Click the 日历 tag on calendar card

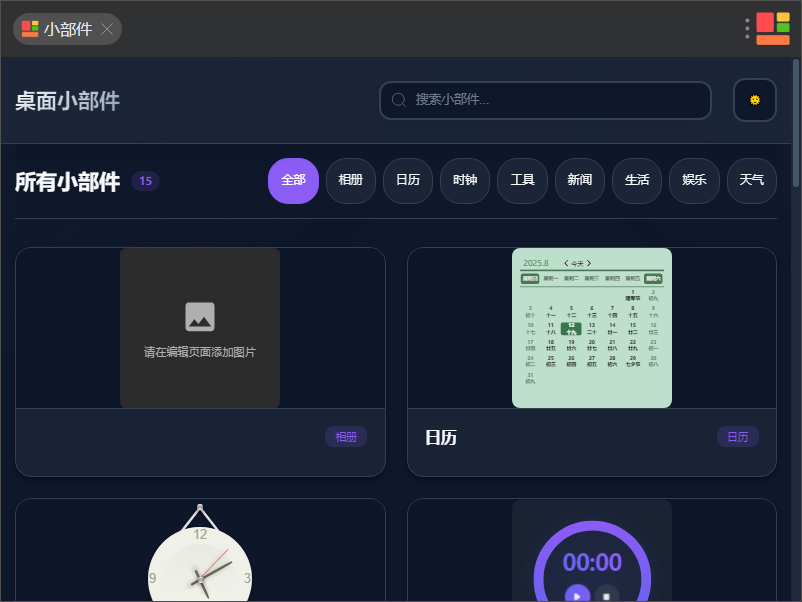[738, 437]
